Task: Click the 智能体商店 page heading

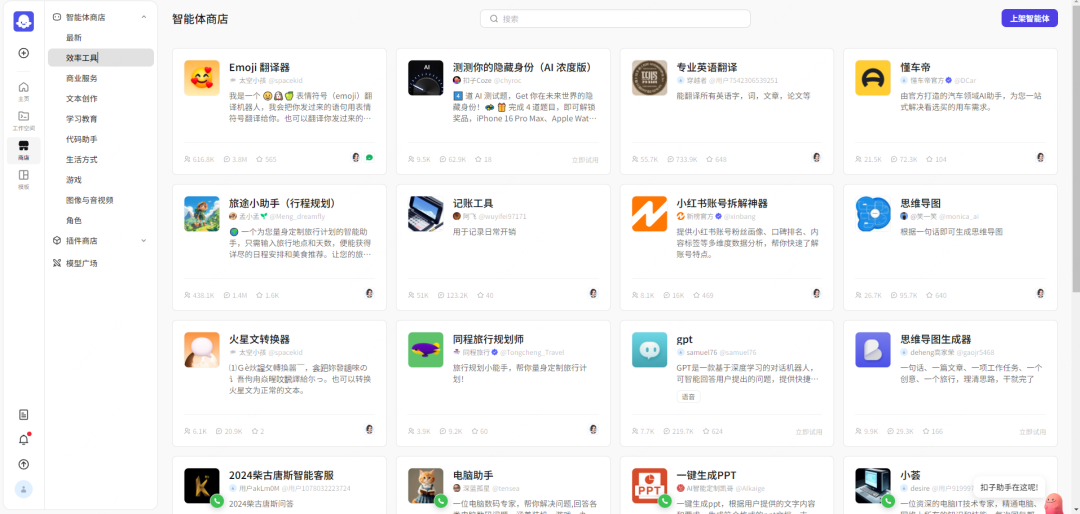Action: 200,19
